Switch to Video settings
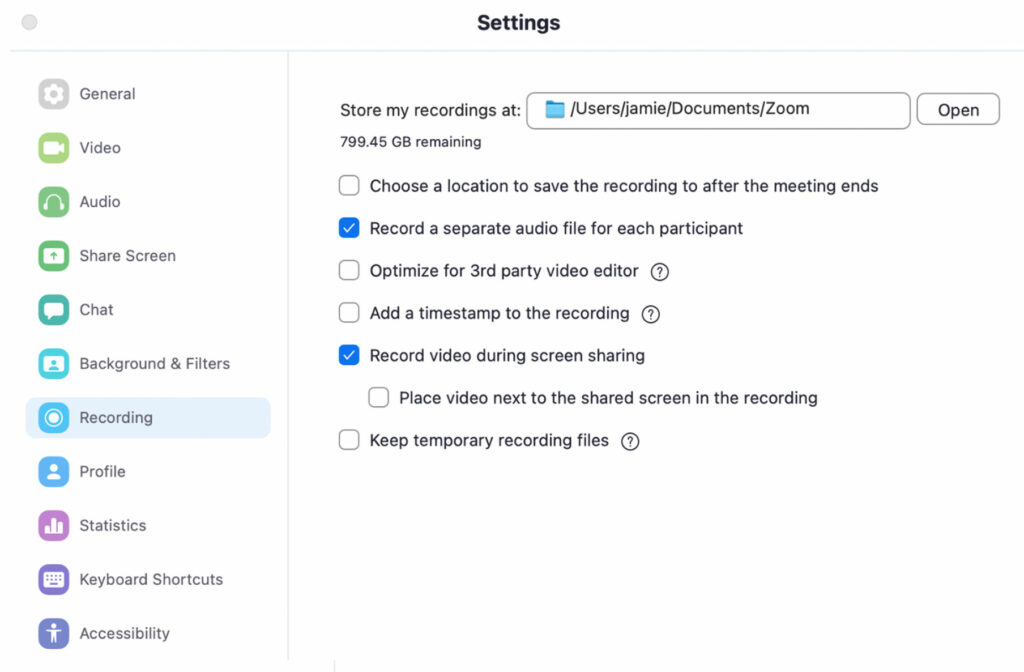The width and height of the screenshot is (1024, 672). tap(148, 148)
